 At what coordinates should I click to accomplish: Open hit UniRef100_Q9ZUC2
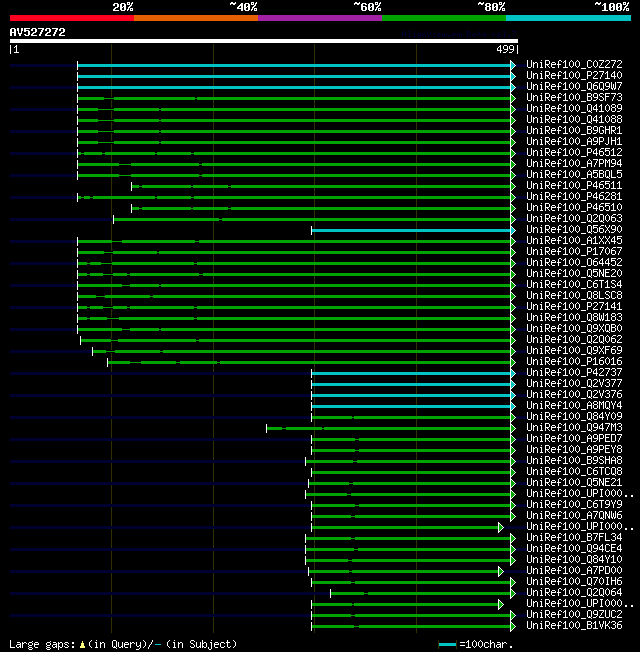[x=574, y=615]
